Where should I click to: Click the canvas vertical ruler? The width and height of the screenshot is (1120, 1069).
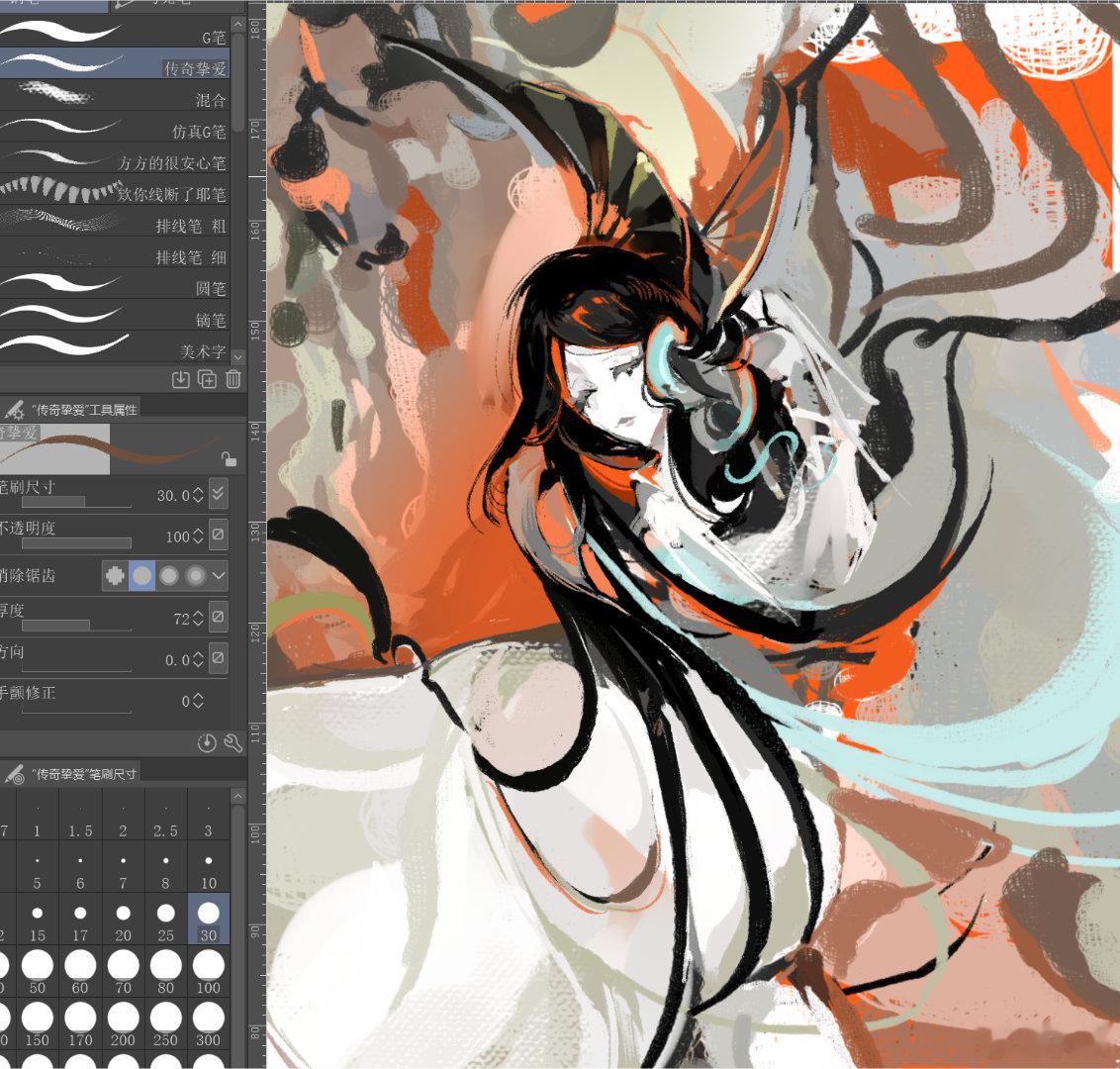pyautogui.click(x=257, y=535)
